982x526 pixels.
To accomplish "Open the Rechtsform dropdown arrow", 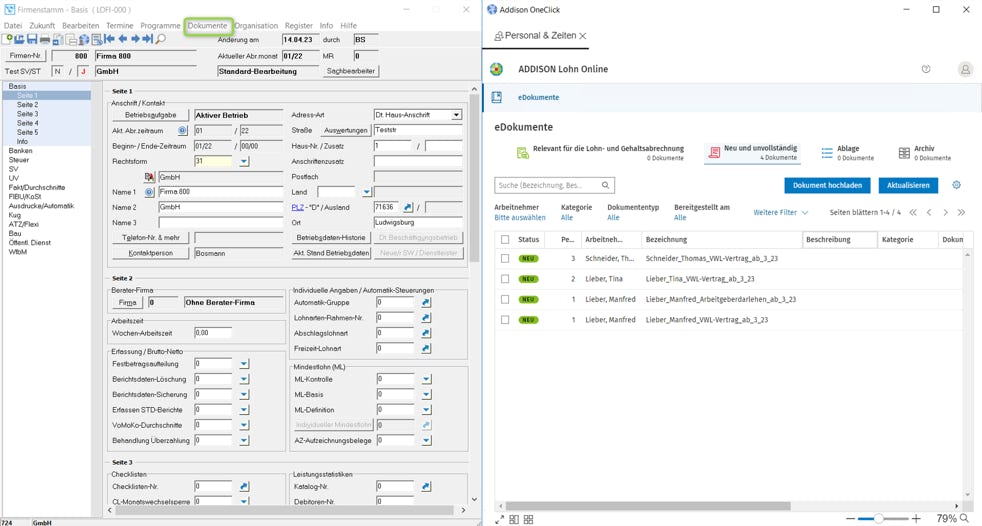I will tap(243, 161).
